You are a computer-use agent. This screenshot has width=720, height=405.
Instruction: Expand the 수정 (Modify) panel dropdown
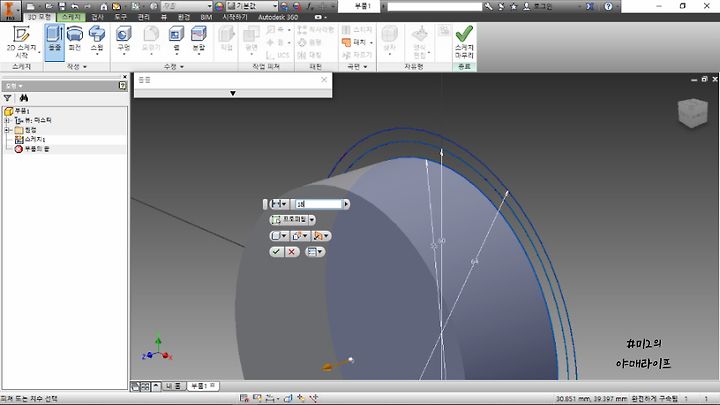coord(174,67)
